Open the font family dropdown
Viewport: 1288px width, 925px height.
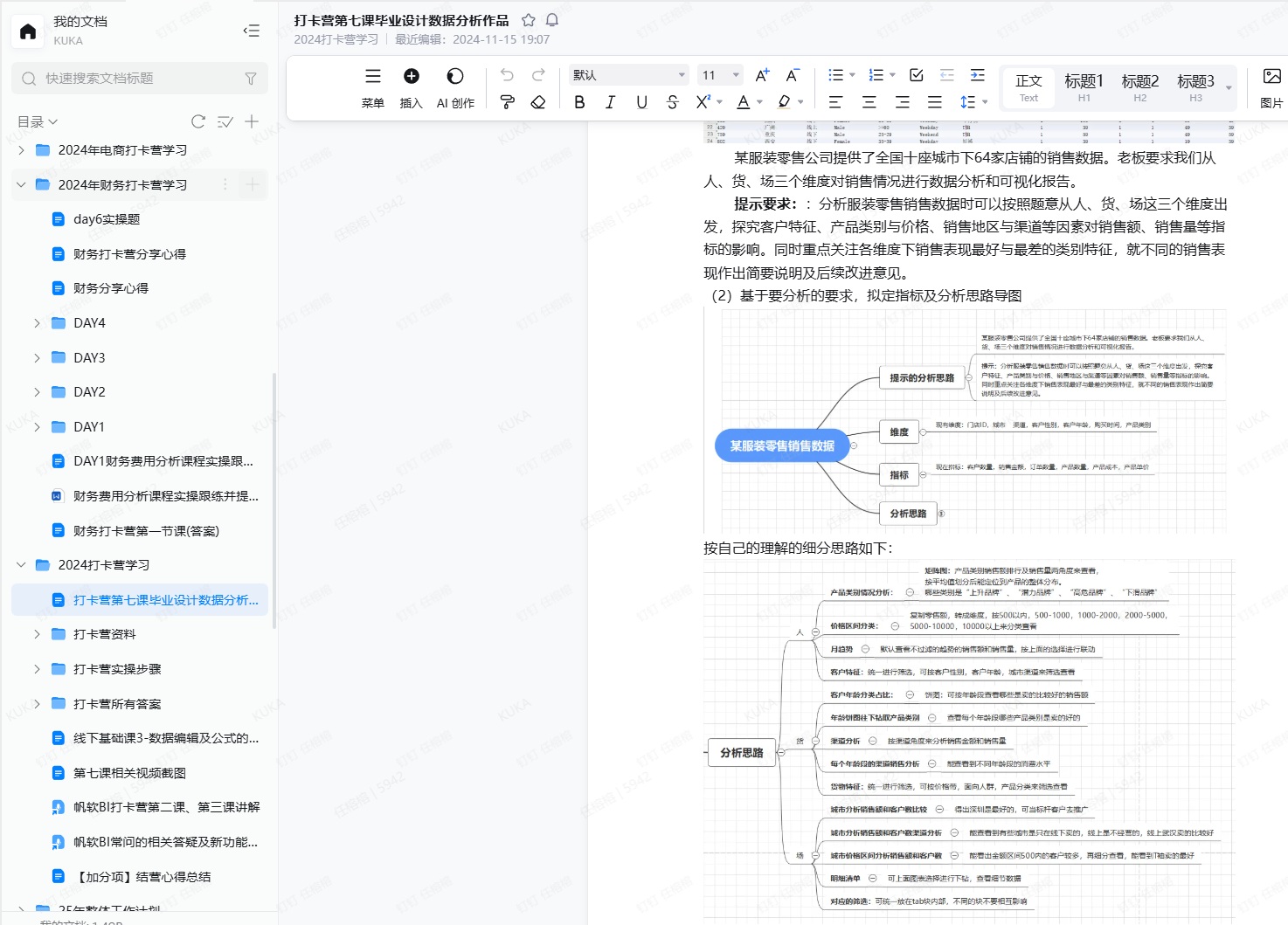tap(628, 75)
